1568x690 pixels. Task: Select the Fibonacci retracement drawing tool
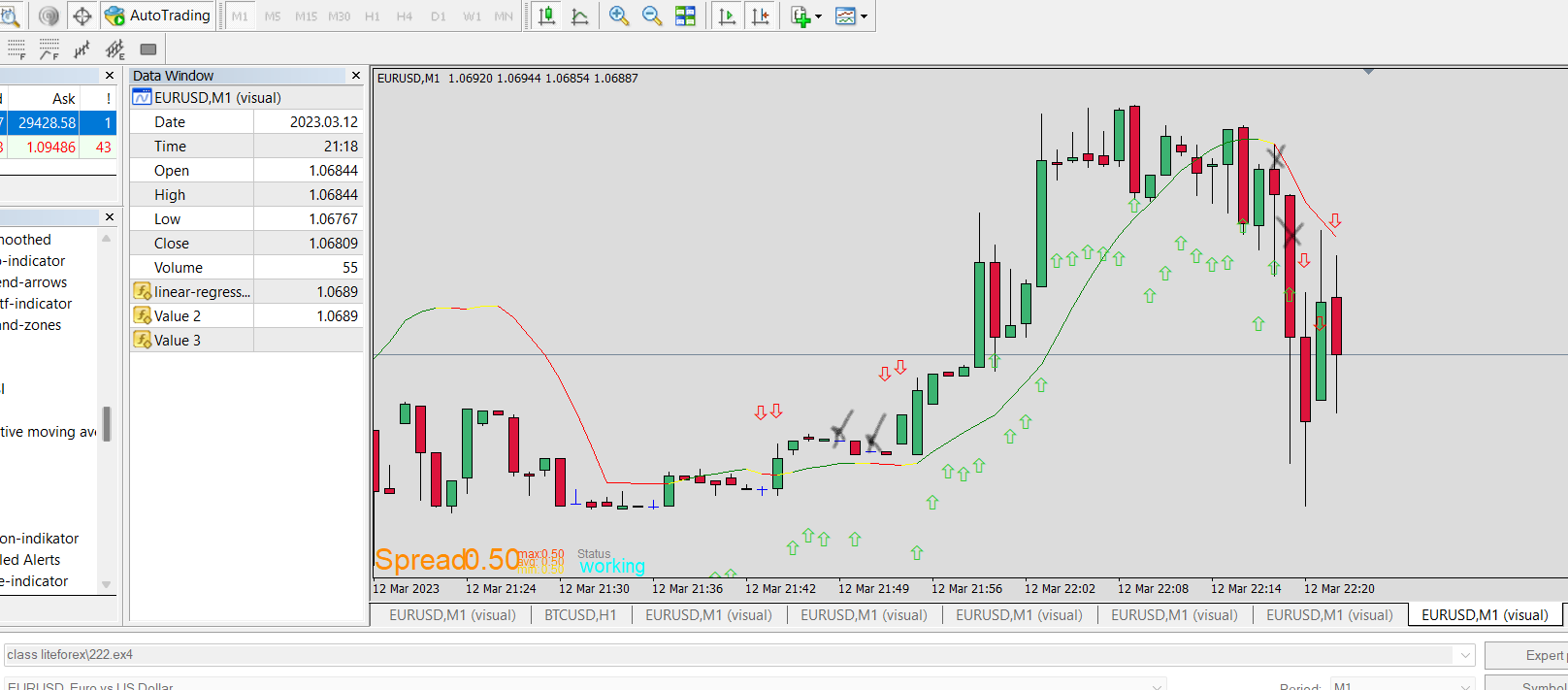pos(16,49)
